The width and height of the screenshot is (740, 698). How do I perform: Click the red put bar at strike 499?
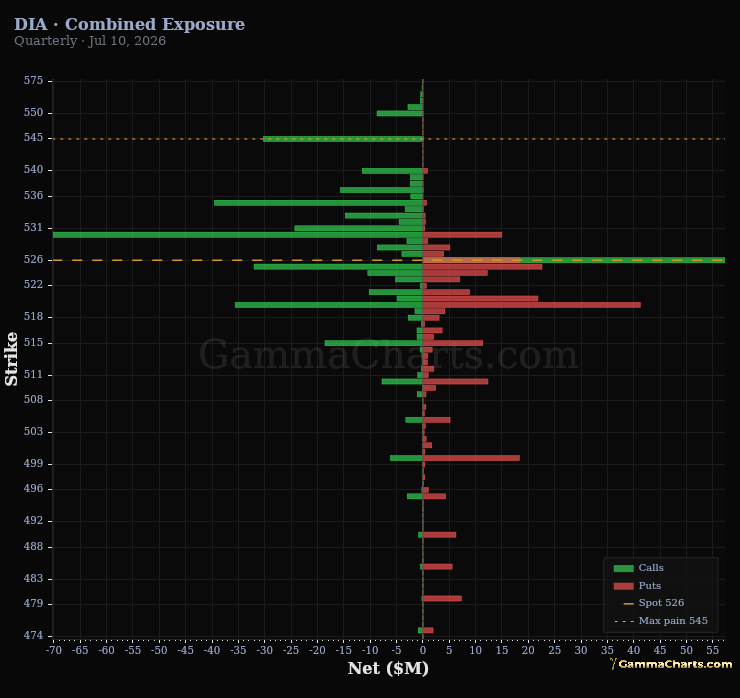point(471,458)
